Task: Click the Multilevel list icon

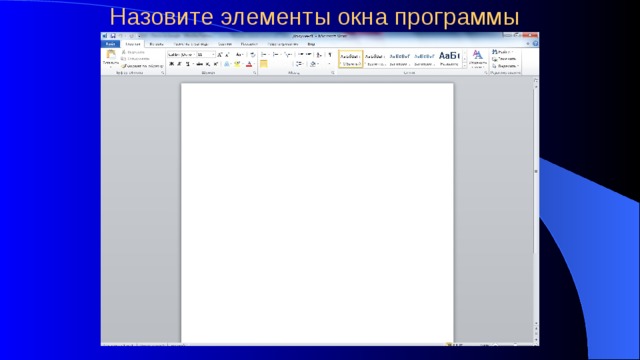Action: (288, 55)
